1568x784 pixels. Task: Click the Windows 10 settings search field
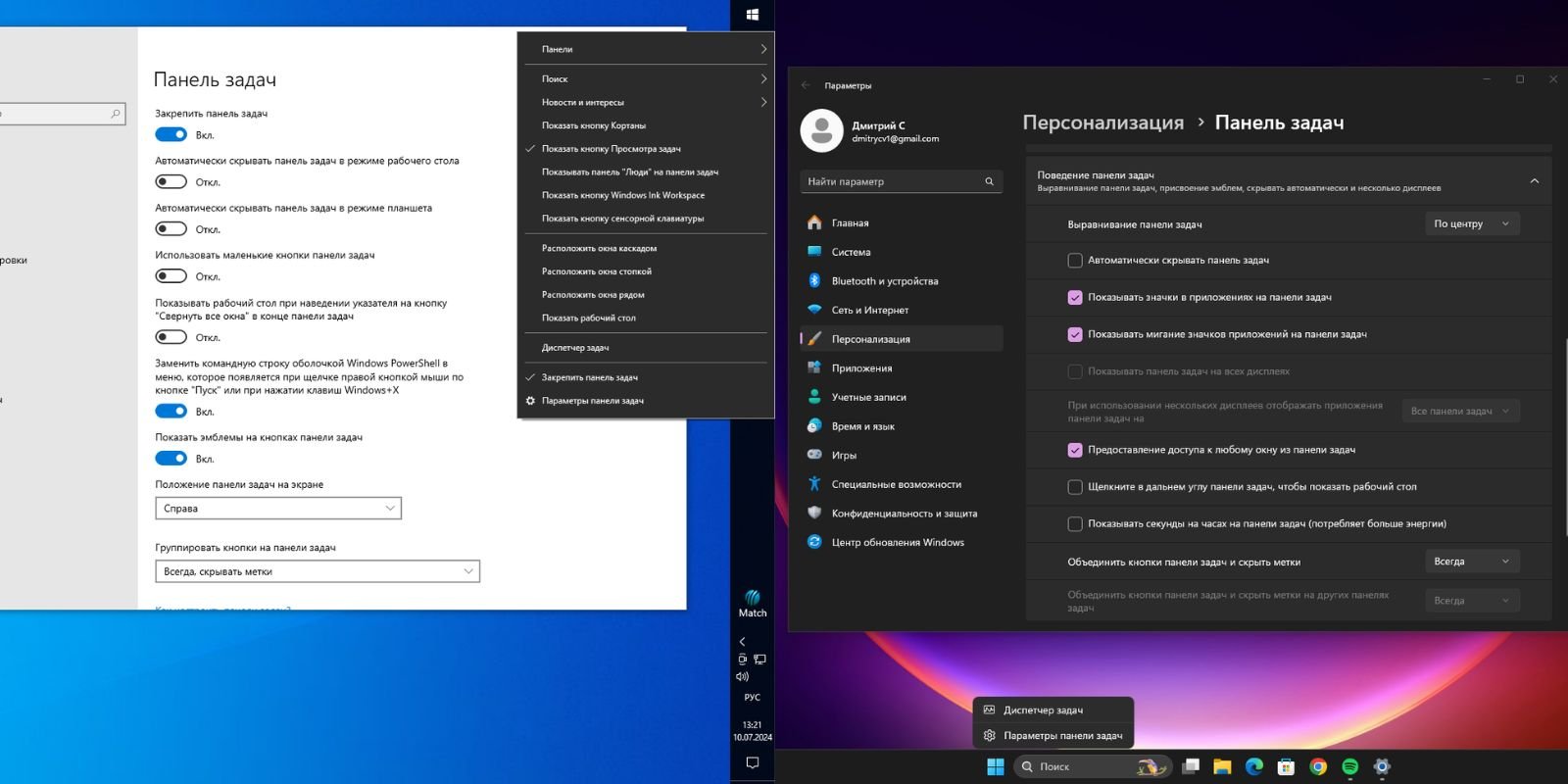point(61,114)
